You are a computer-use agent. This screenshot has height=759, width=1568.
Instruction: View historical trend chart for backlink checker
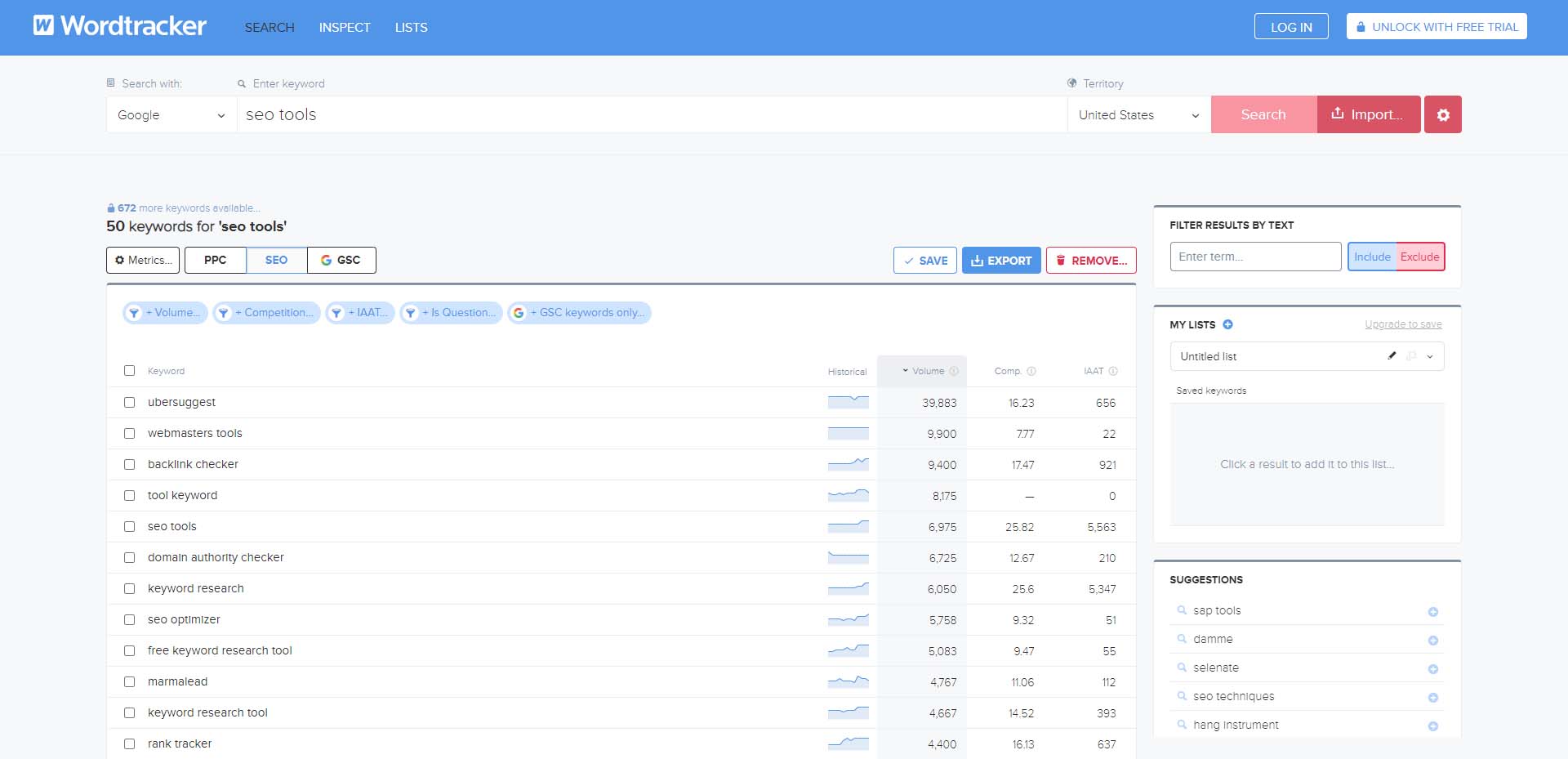(849, 464)
